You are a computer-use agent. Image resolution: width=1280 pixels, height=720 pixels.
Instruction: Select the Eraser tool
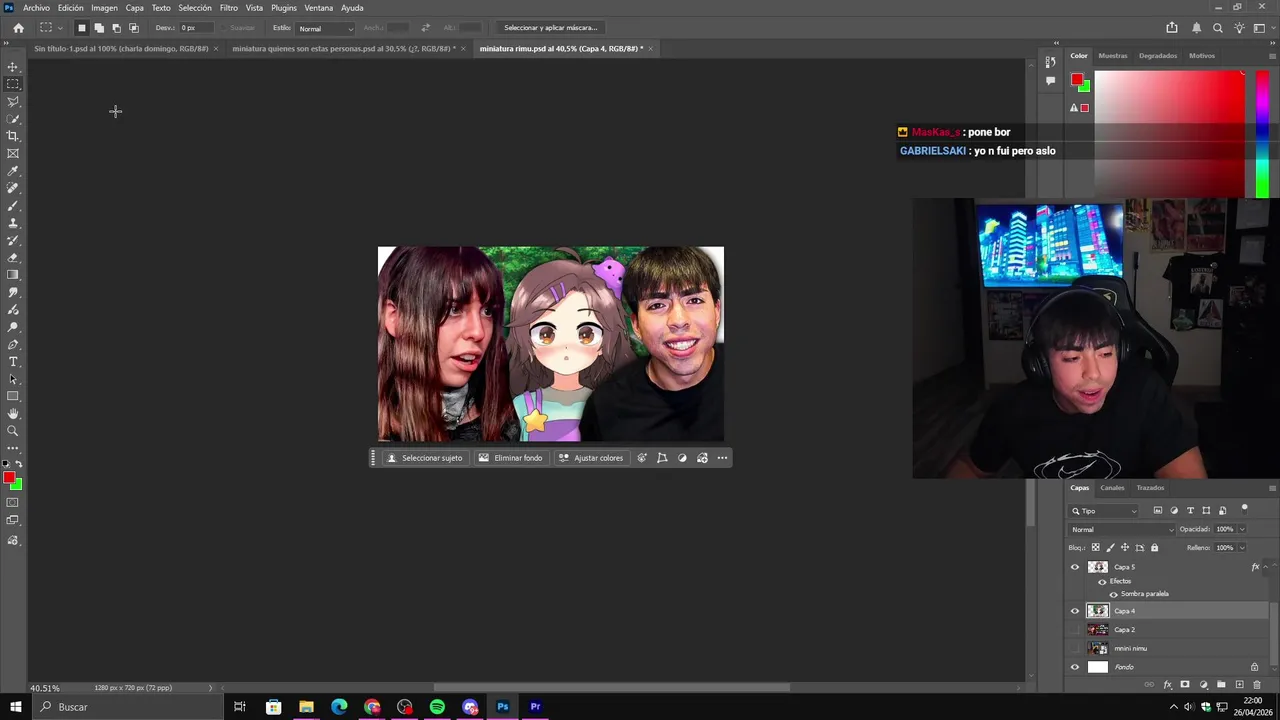(x=13, y=257)
